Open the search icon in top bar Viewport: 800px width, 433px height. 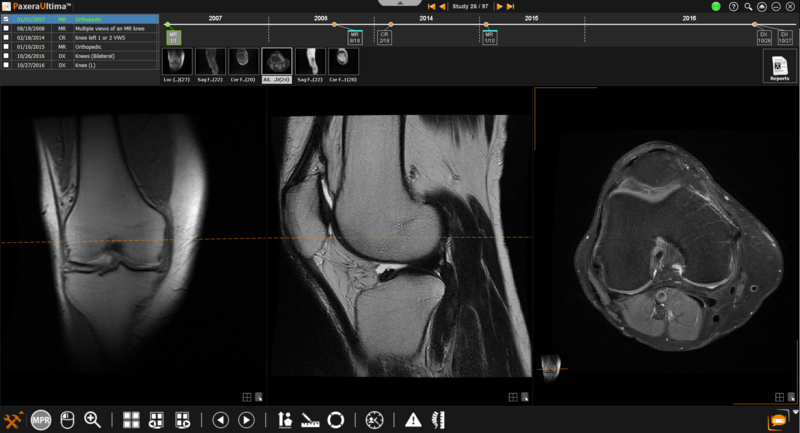pyautogui.click(x=748, y=6)
